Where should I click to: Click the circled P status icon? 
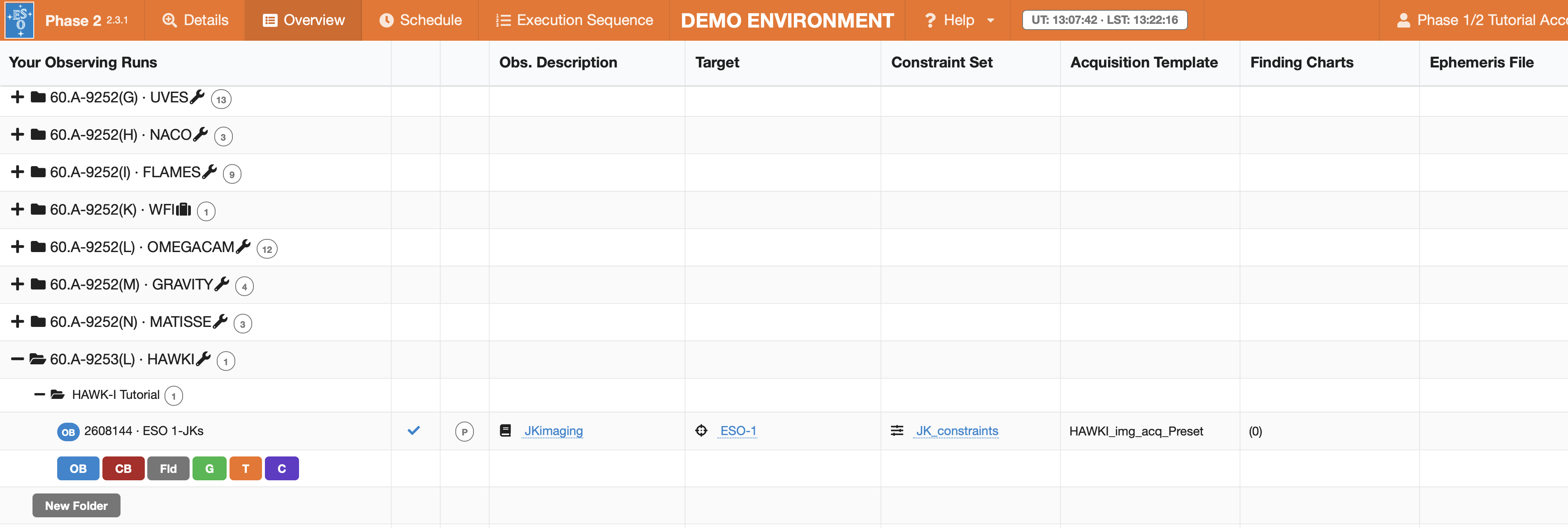point(464,431)
